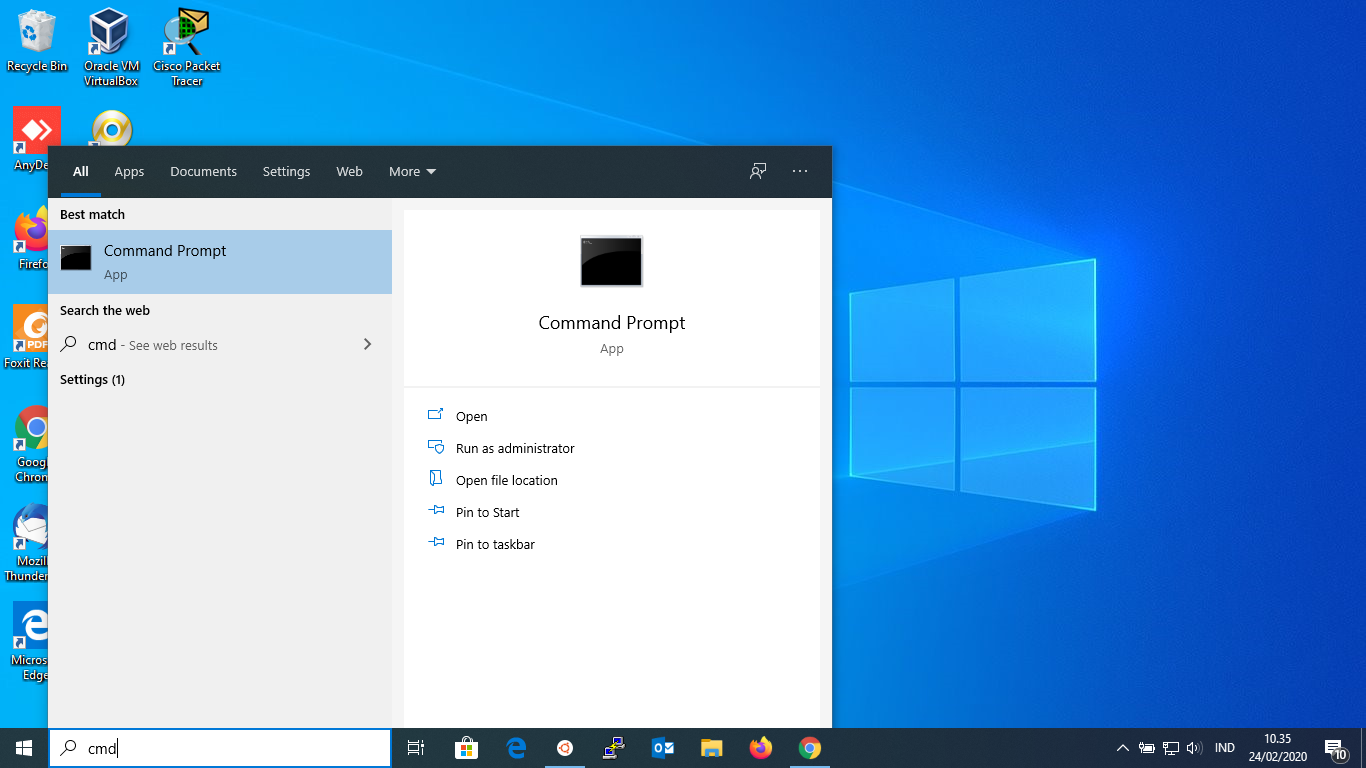This screenshot has width=1366, height=768.
Task: Select the Cisco Packet Tracer desktop icon
Action: click(187, 47)
